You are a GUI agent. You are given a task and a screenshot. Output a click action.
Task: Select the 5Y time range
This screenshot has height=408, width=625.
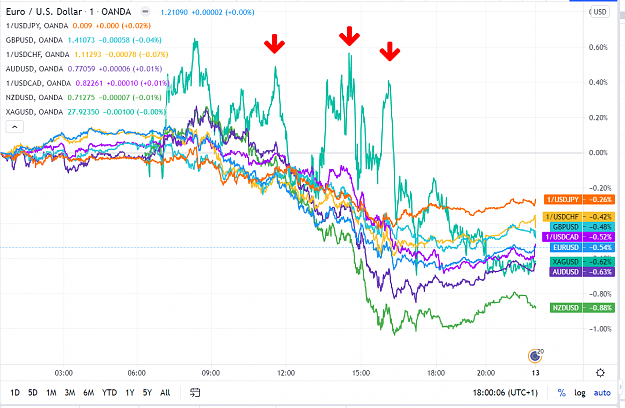pos(147,393)
